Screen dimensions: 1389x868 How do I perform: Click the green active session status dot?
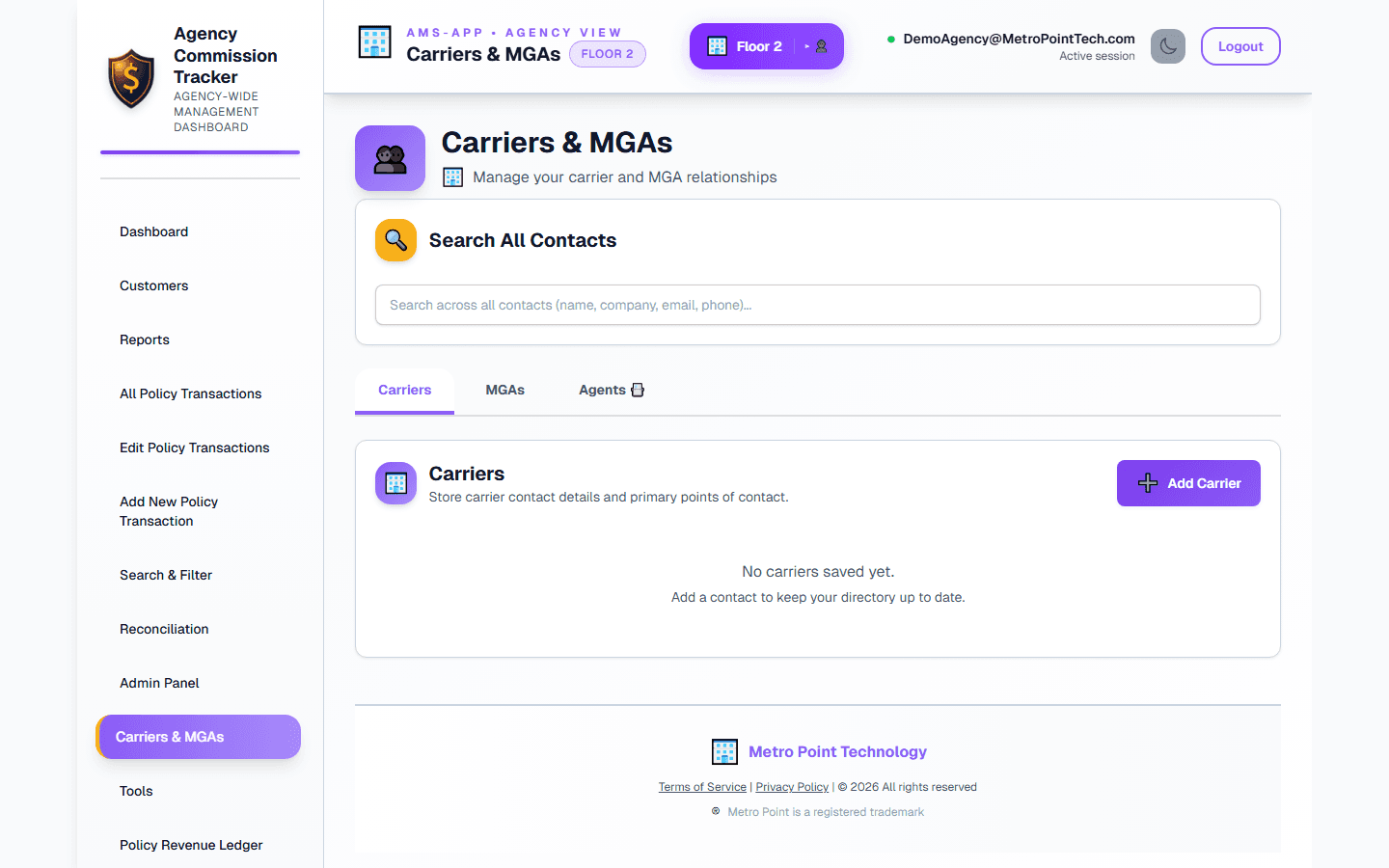pos(890,40)
